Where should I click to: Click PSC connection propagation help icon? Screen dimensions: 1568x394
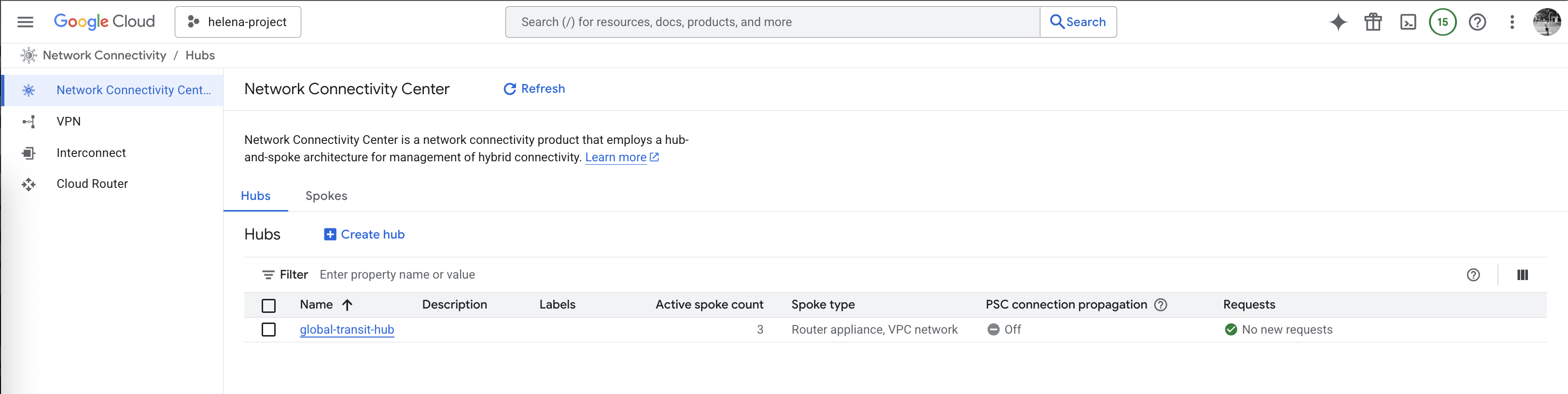click(1161, 305)
